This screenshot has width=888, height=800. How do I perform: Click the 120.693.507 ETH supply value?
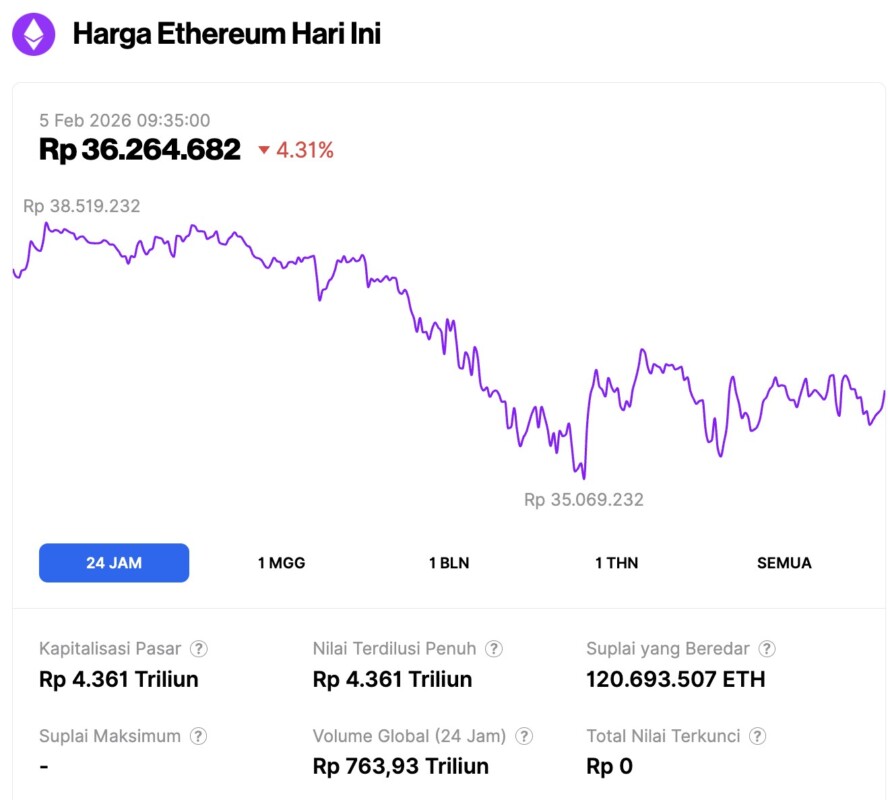point(675,680)
